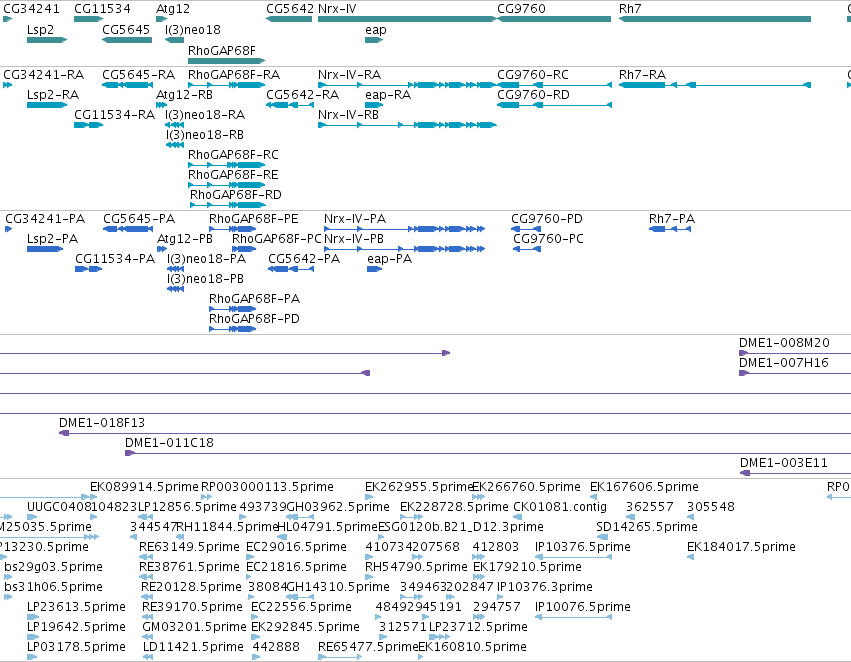Select the CG11534-PA protein label
The height and width of the screenshot is (662, 851).
(x=115, y=259)
